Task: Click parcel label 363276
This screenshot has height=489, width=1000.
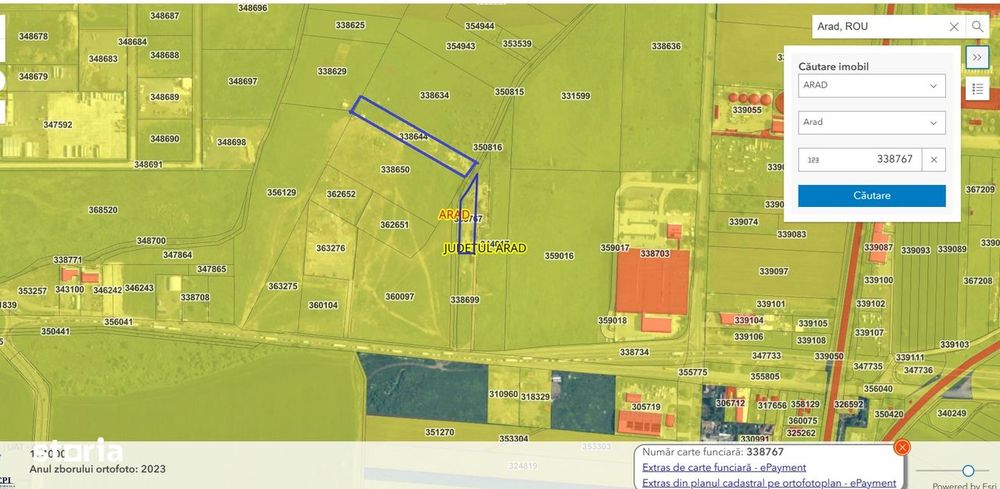Action: 330,248
